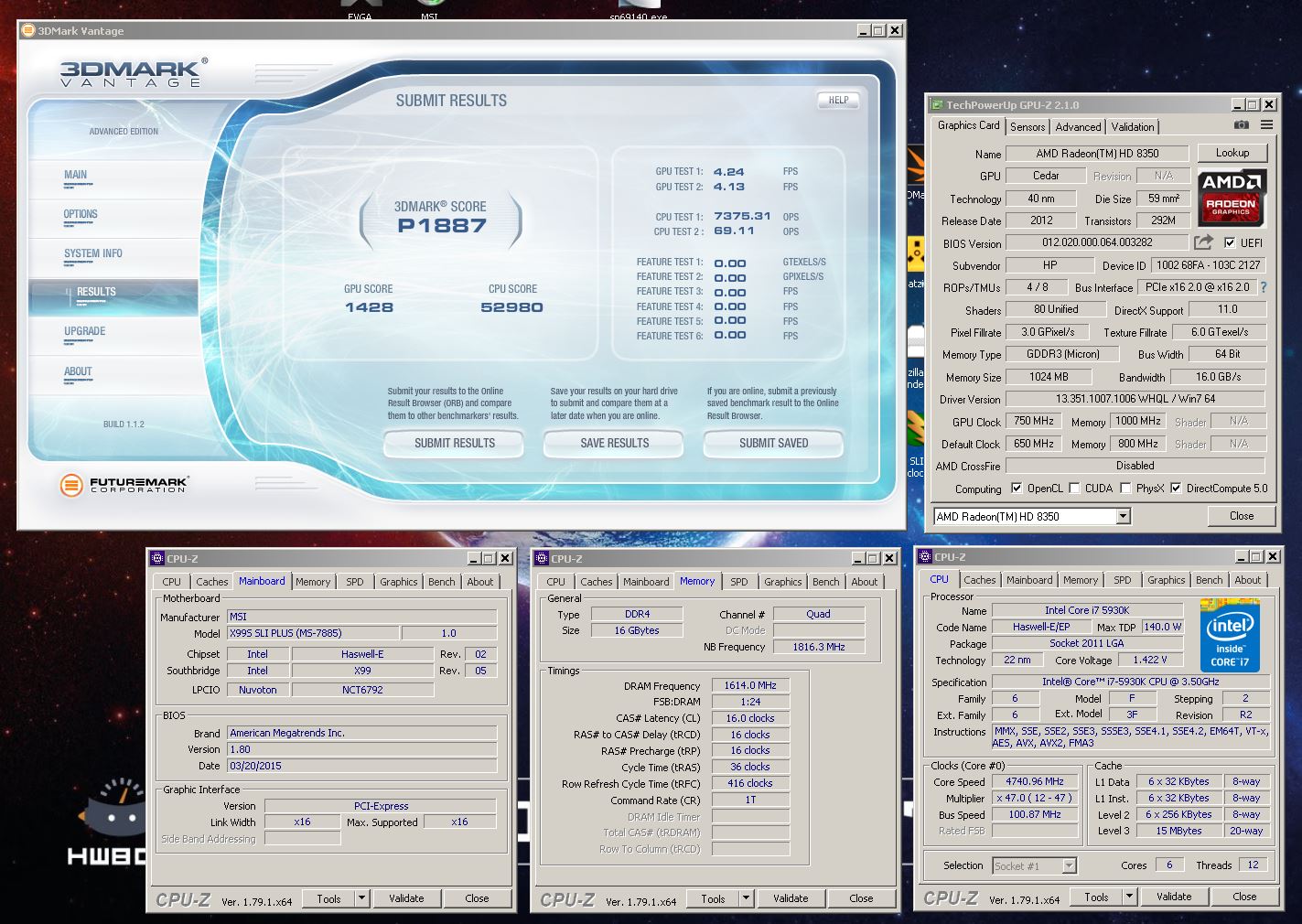1302x924 pixels.
Task: Select Results in 3DMark sidebar
Action: (113, 295)
